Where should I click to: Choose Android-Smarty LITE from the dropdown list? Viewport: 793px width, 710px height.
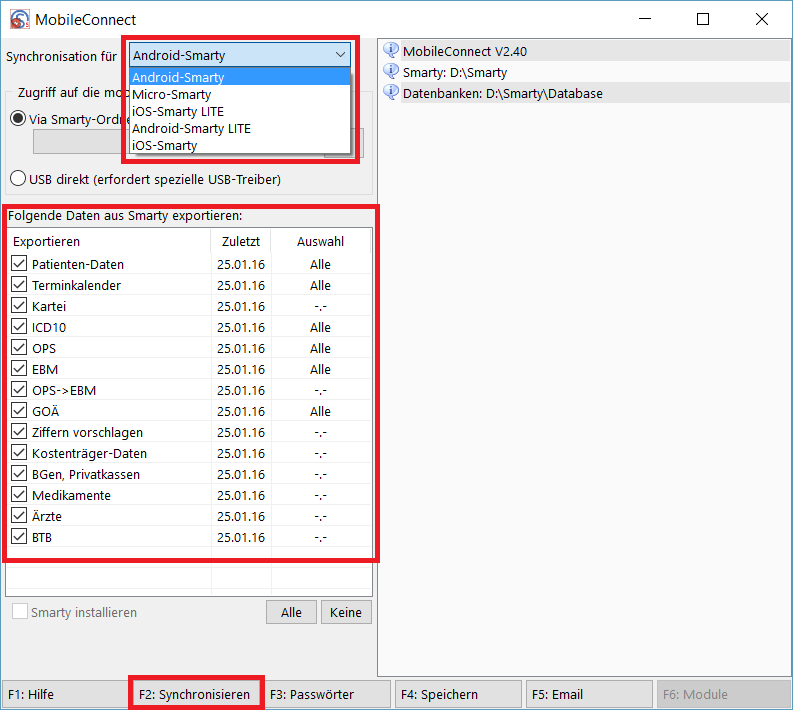pos(240,128)
